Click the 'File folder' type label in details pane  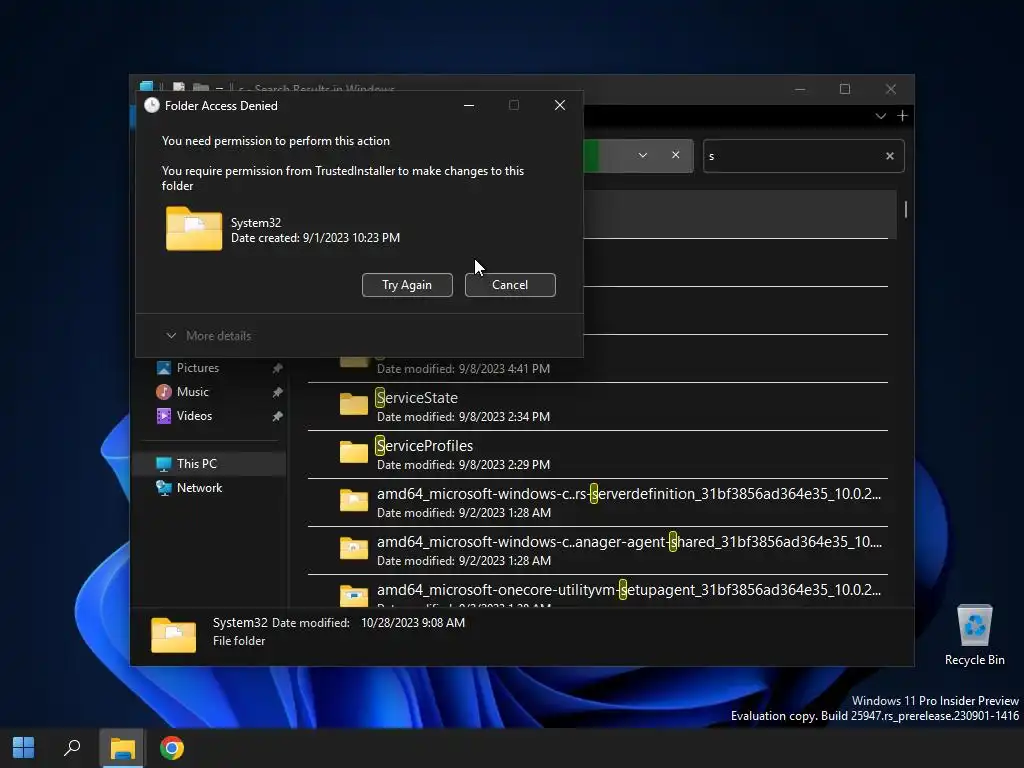pos(239,641)
